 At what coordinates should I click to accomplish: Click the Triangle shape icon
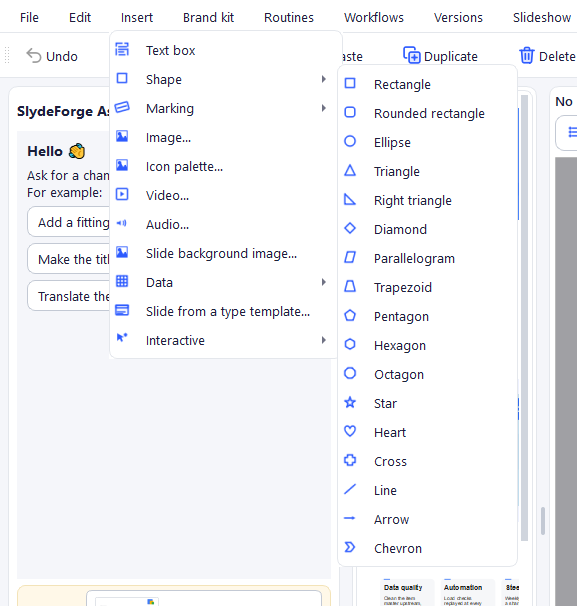(x=350, y=170)
